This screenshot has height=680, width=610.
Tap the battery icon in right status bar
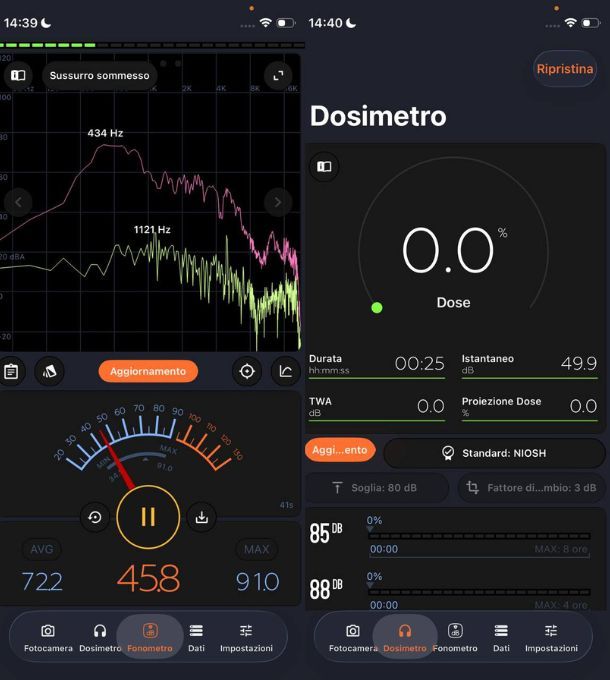coord(591,23)
